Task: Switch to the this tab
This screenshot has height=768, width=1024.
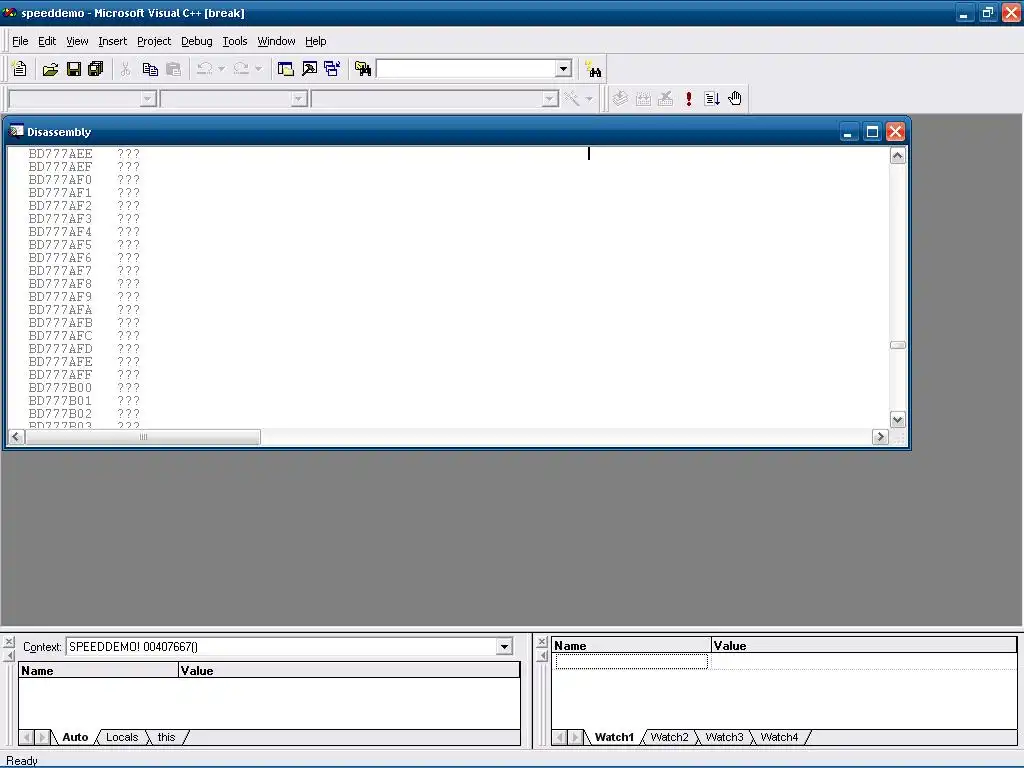Action: point(167,737)
